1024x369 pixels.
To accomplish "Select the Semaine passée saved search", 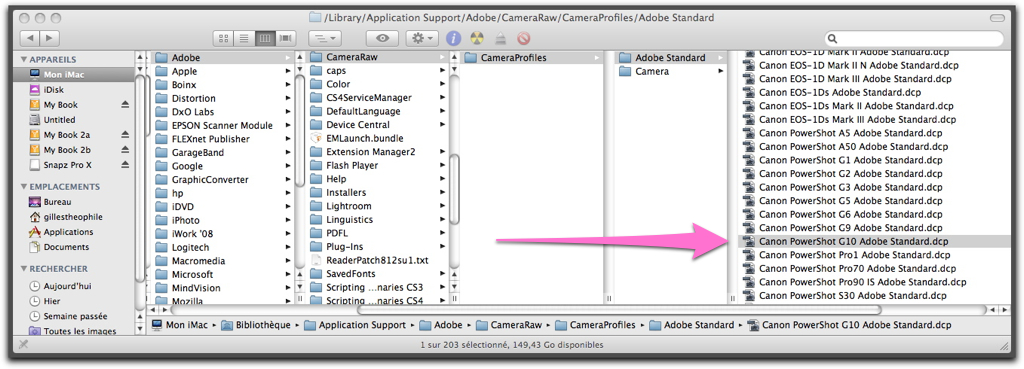I will 76,316.
